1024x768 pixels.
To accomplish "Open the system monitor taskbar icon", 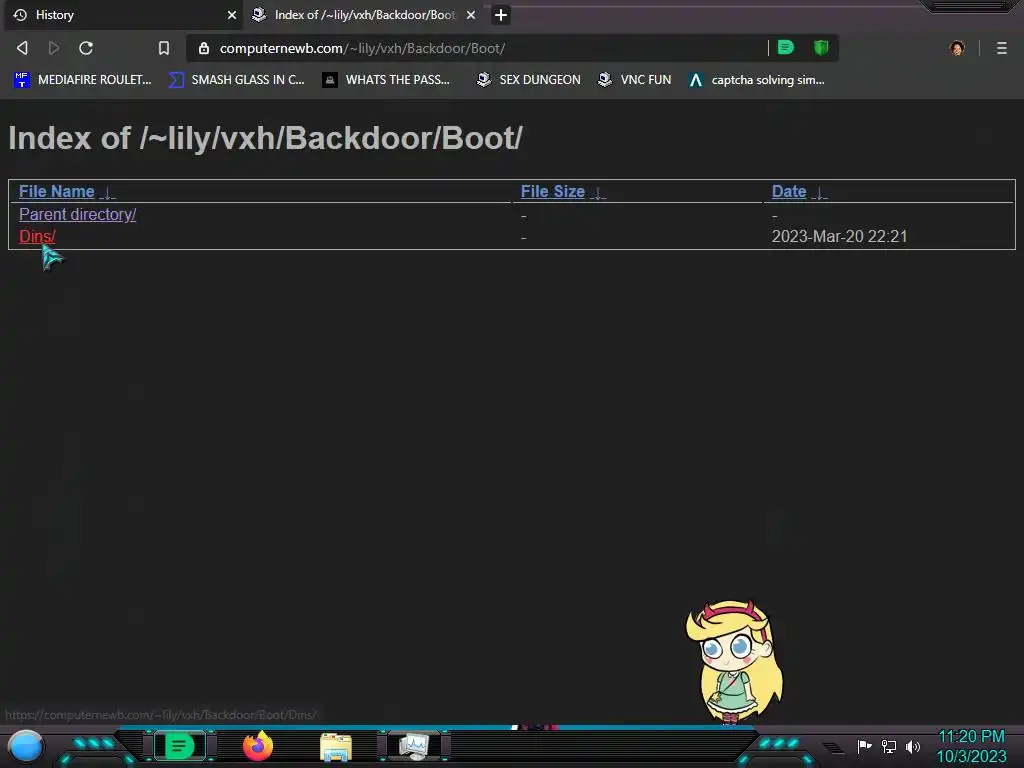I will click(414, 746).
